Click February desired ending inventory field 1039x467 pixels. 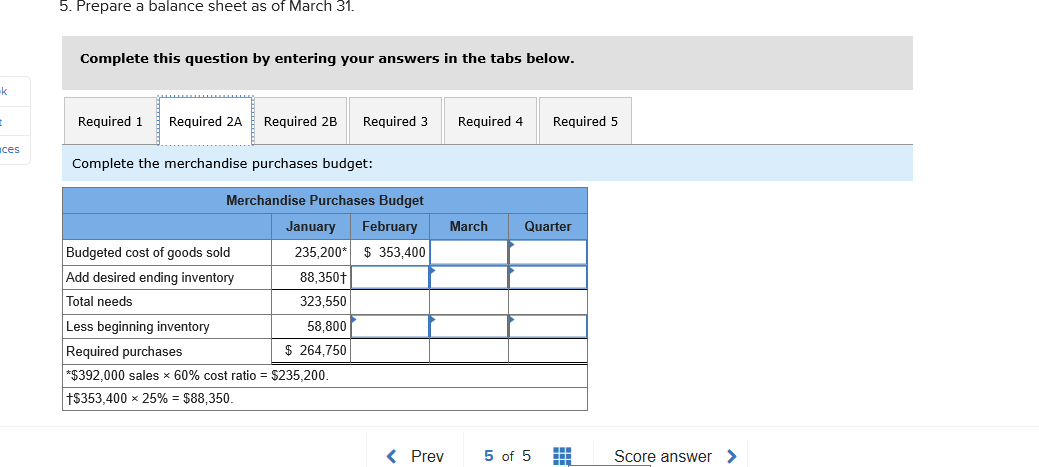390,277
